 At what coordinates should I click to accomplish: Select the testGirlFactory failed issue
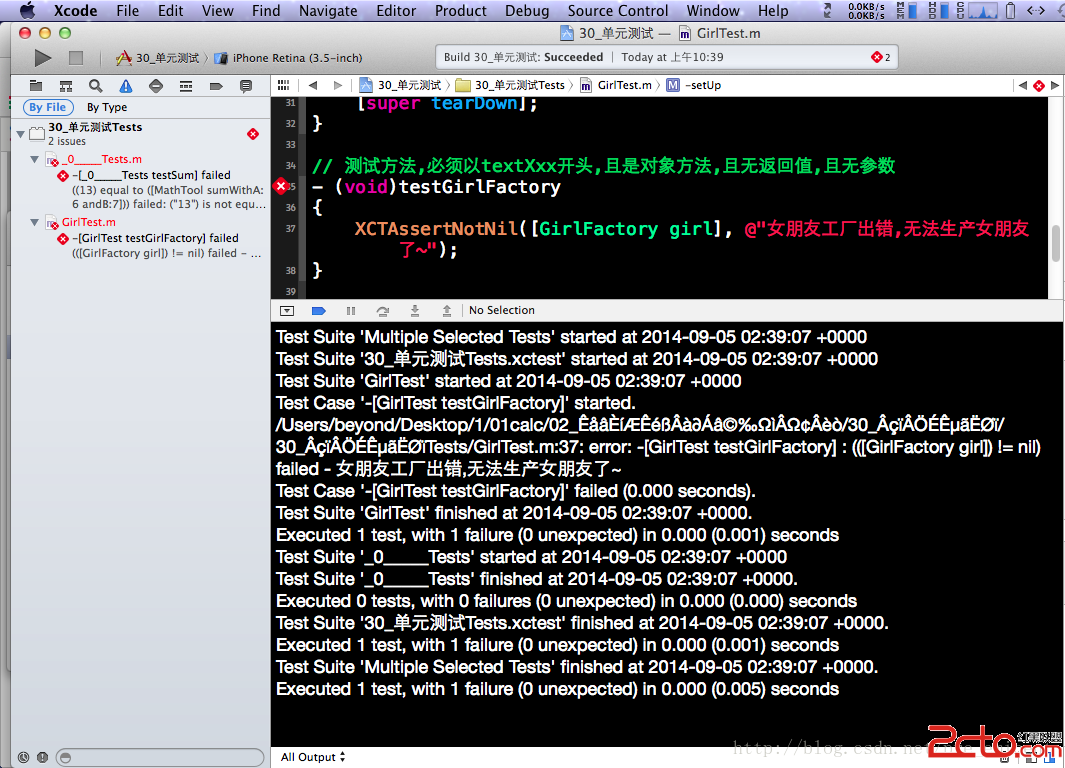tap(160, 245)
